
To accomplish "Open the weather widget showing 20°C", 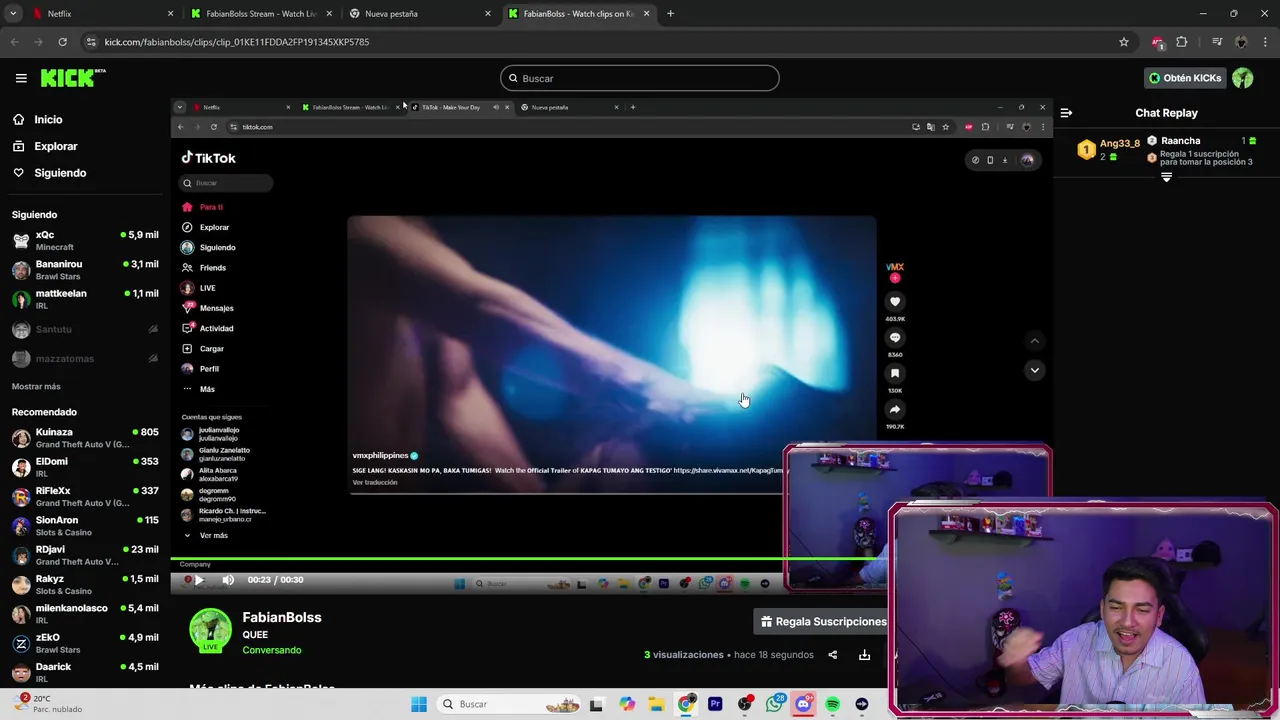I will click(48, 704).
